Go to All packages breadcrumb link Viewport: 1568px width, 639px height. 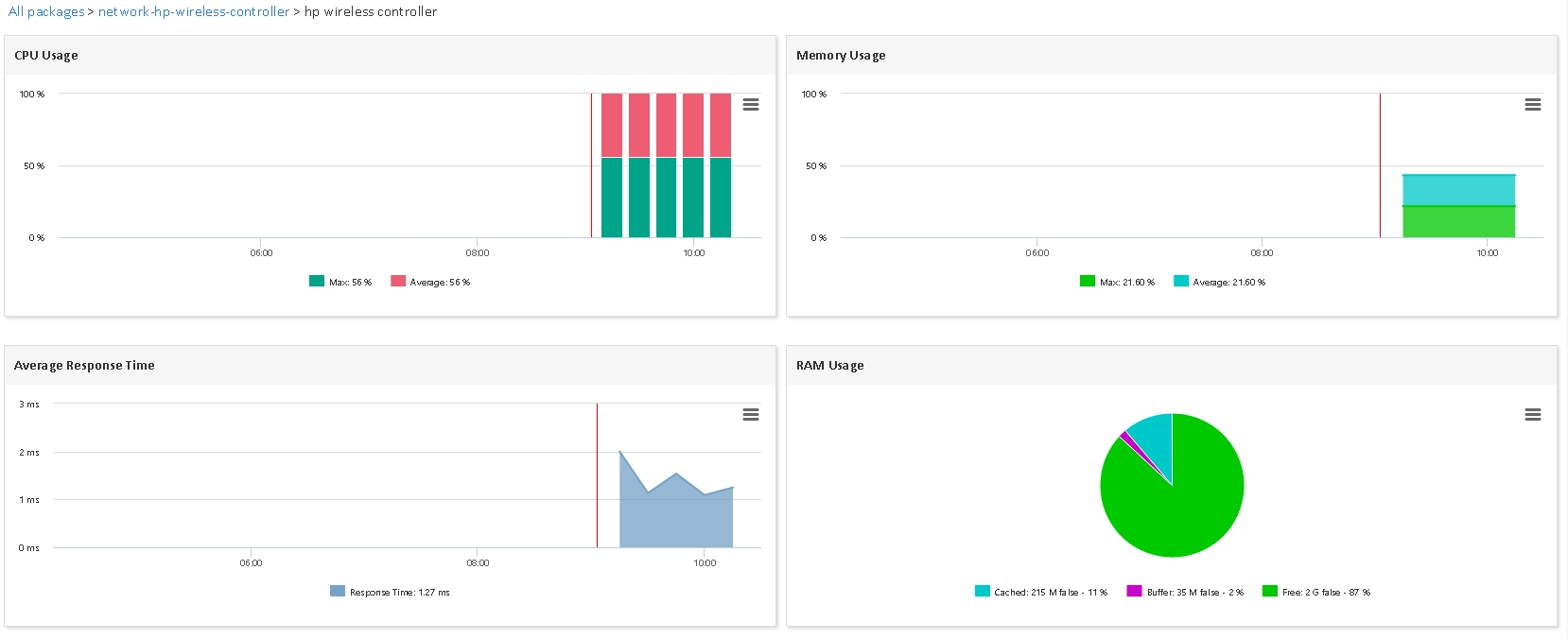tap(46, 11)
